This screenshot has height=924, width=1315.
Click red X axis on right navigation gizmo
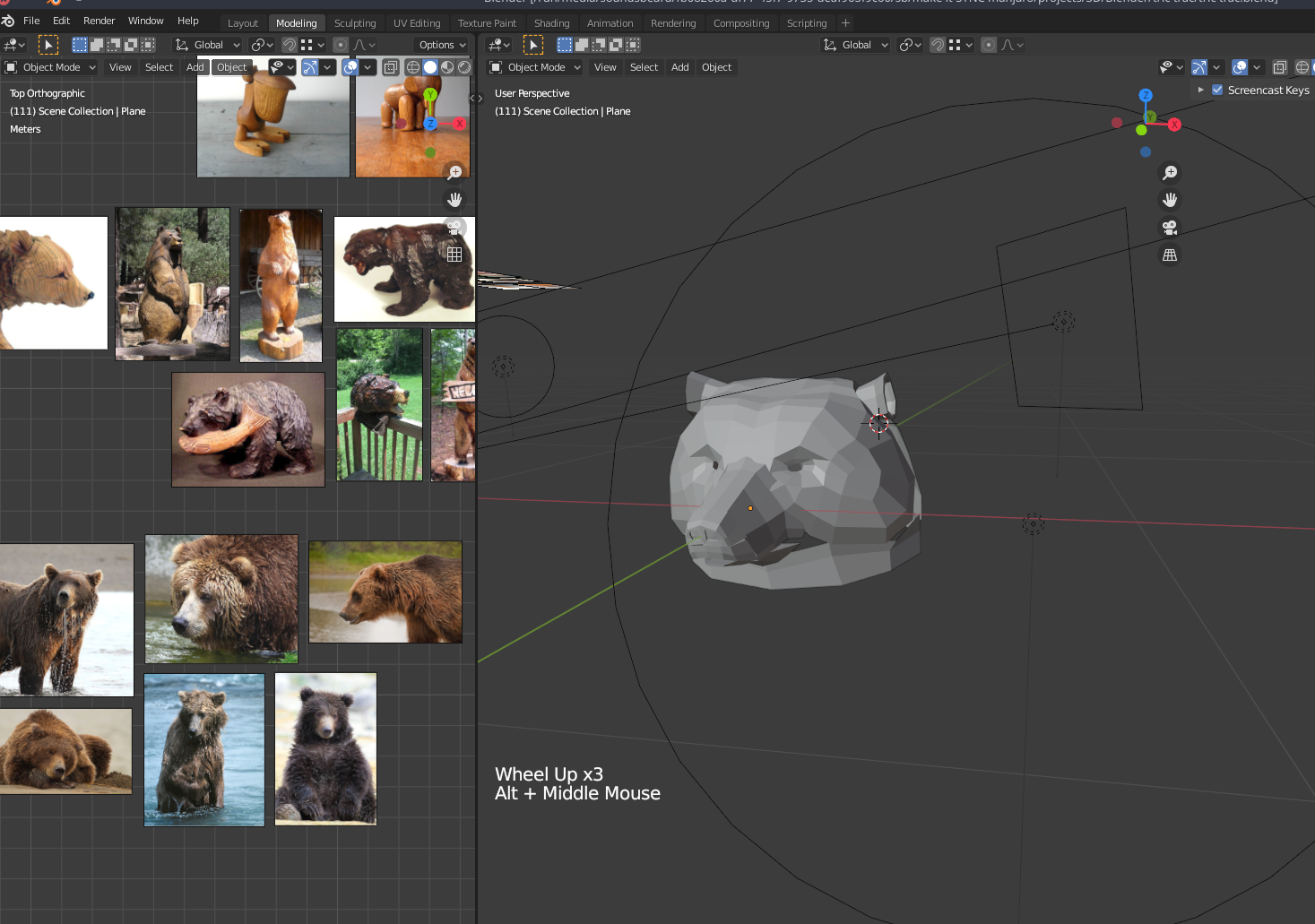click(1174, 125)
